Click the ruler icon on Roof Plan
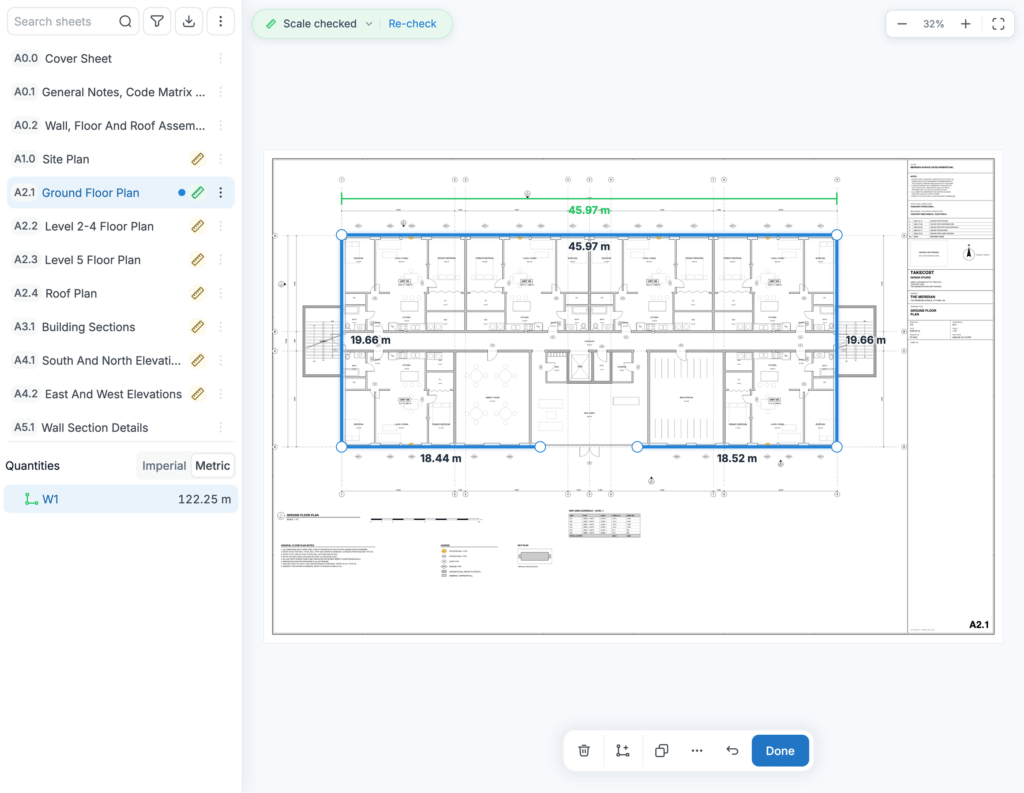Screen dimensions: 1024x793 (x=197, y=293)
